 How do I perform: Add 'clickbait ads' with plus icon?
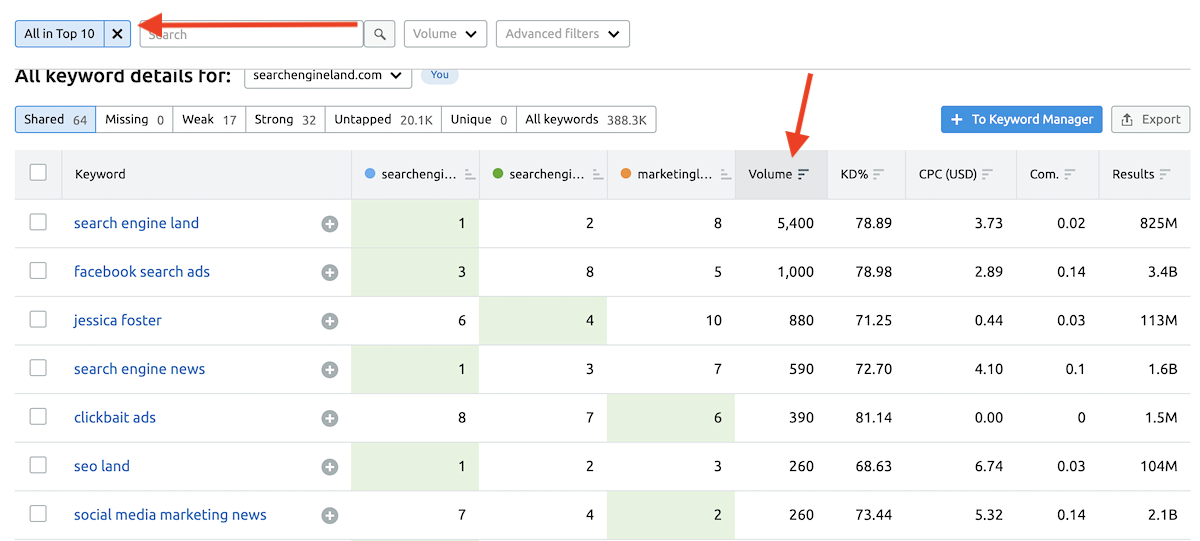[330, 418]
